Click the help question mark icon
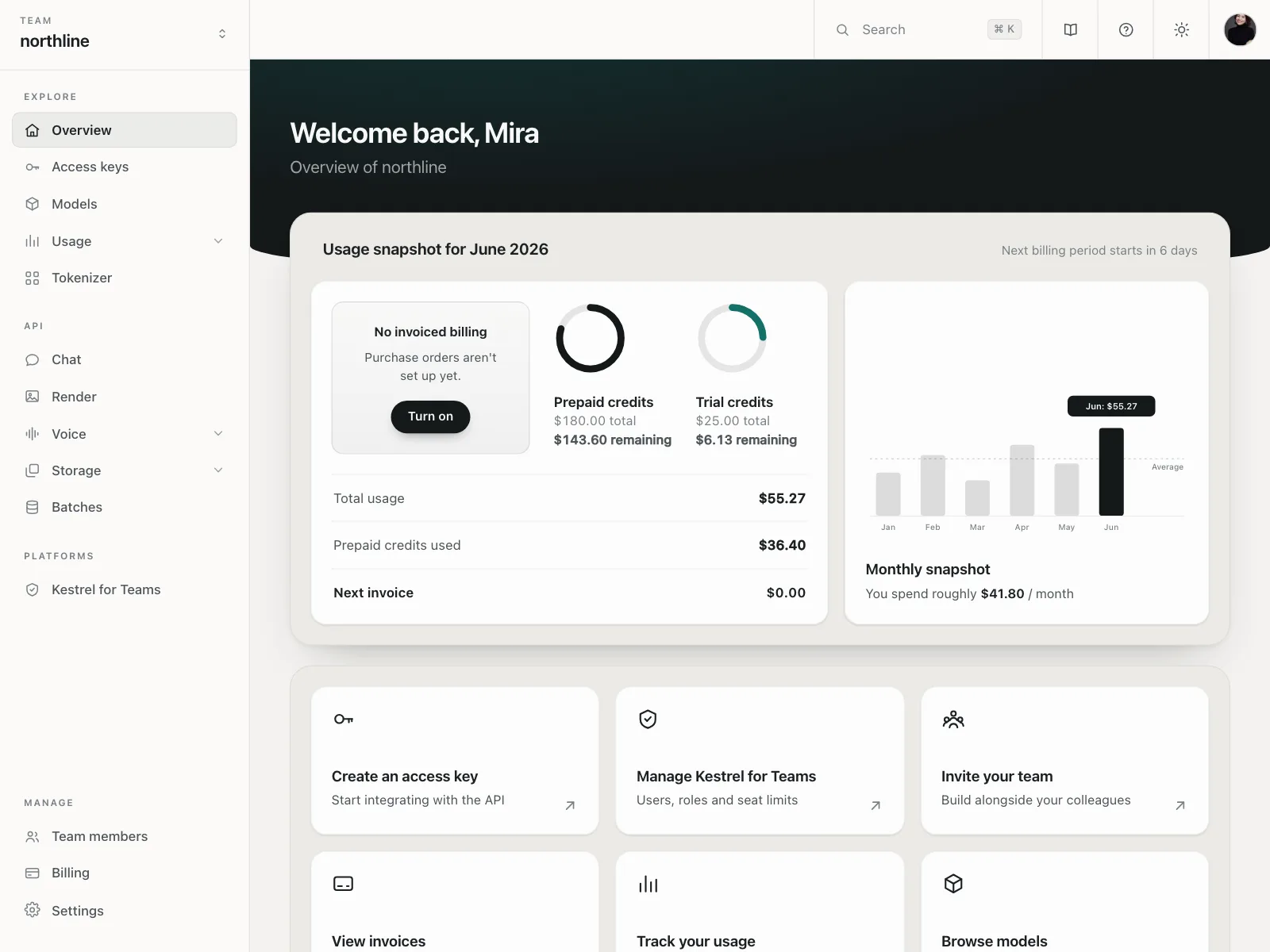 pyautogui.click(x=1126, y=29)
